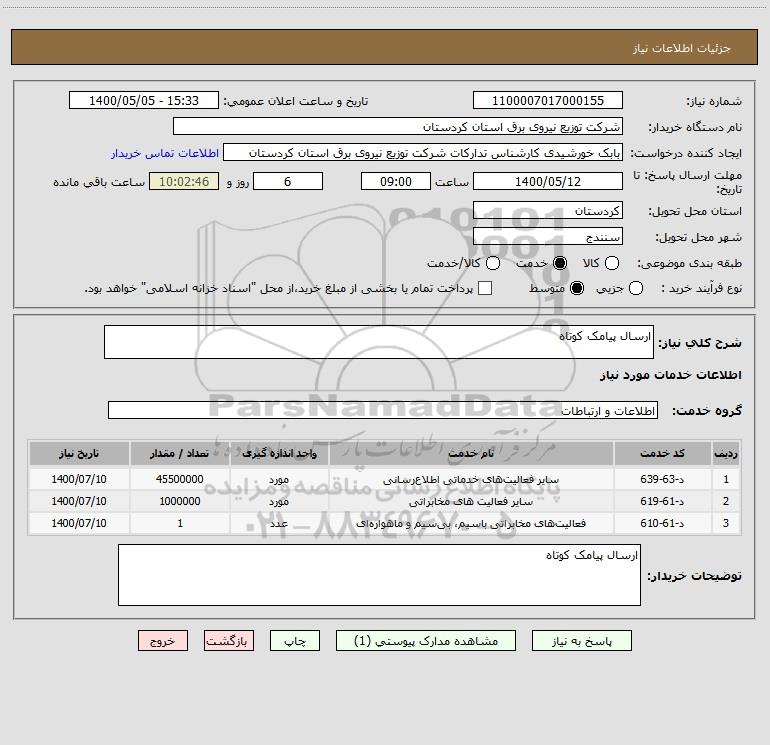The width and height of the screenshot is (770, 745).
Task: Click the need number field 1100007017000155
Action: [x=548, y=100]
